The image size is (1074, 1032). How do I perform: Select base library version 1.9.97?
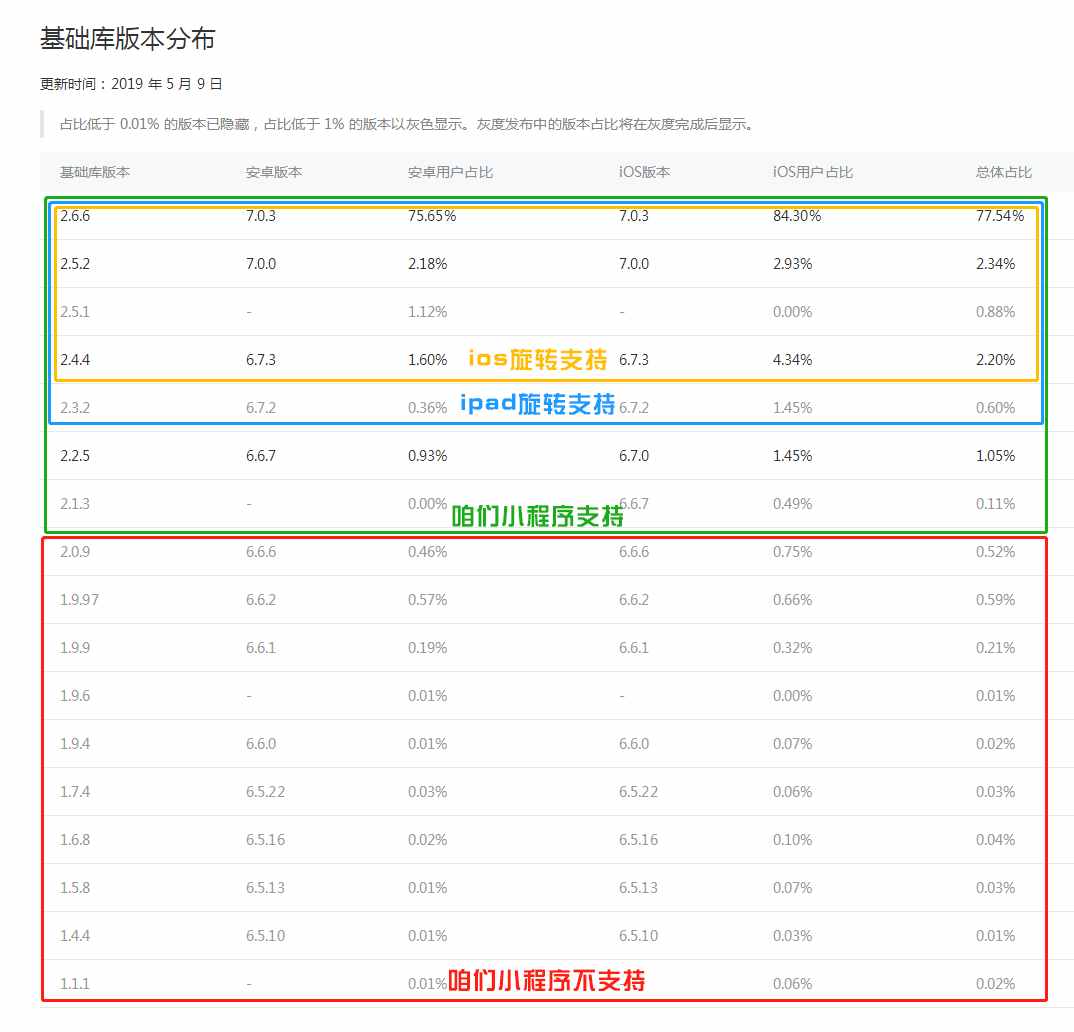point(79,599)
